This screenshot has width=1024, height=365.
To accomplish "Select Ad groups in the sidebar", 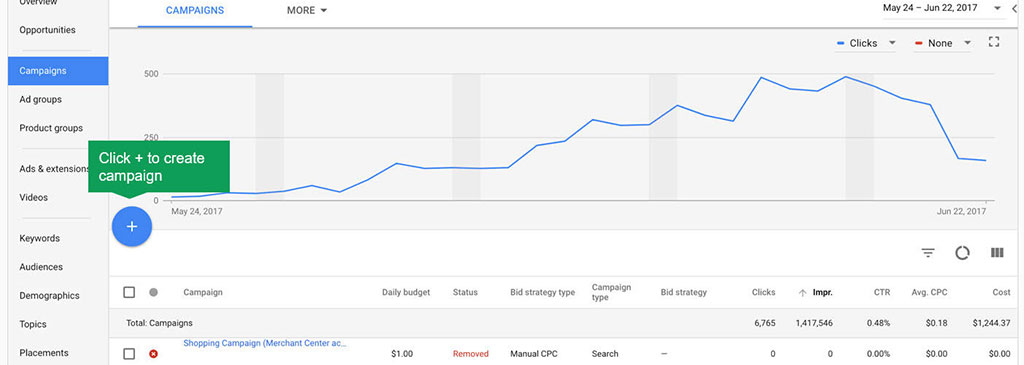I will [40, 99].
